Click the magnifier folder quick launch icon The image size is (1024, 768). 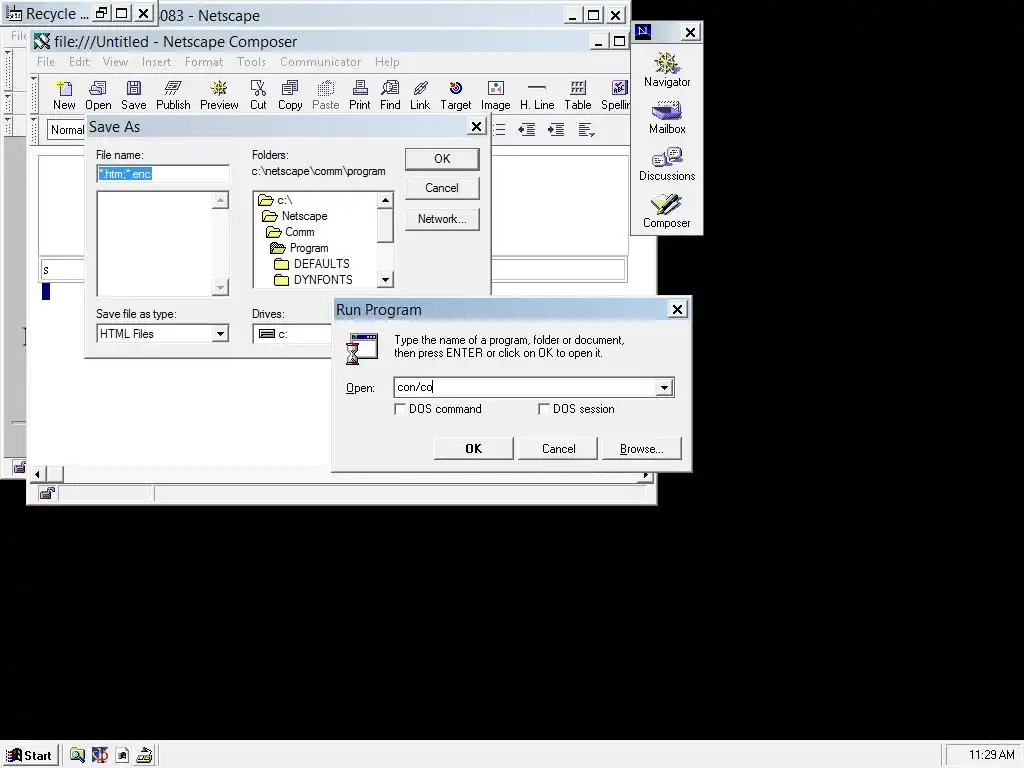(77, 755)
